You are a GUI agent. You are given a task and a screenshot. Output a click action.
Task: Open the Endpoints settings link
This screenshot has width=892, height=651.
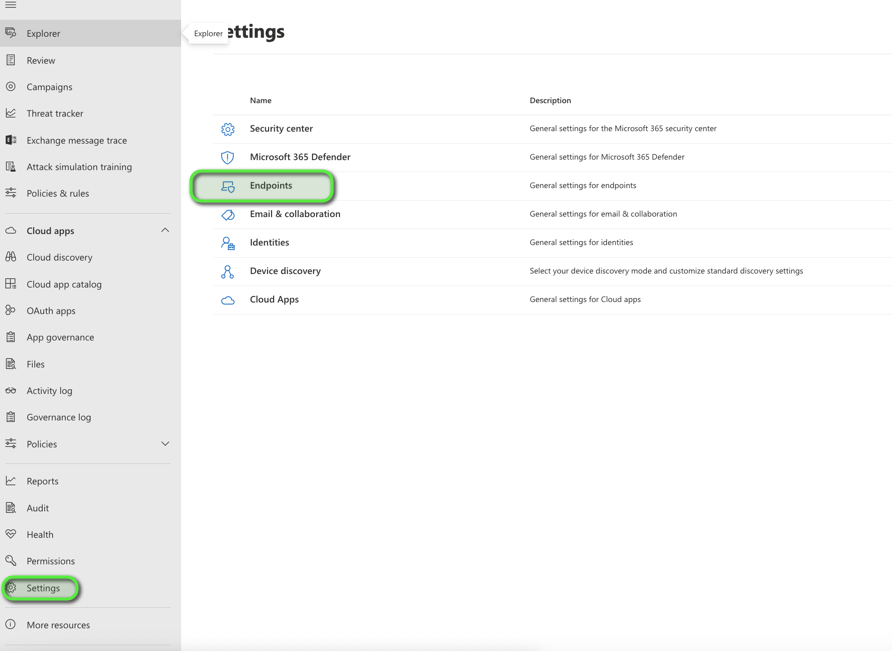(271, 186)
